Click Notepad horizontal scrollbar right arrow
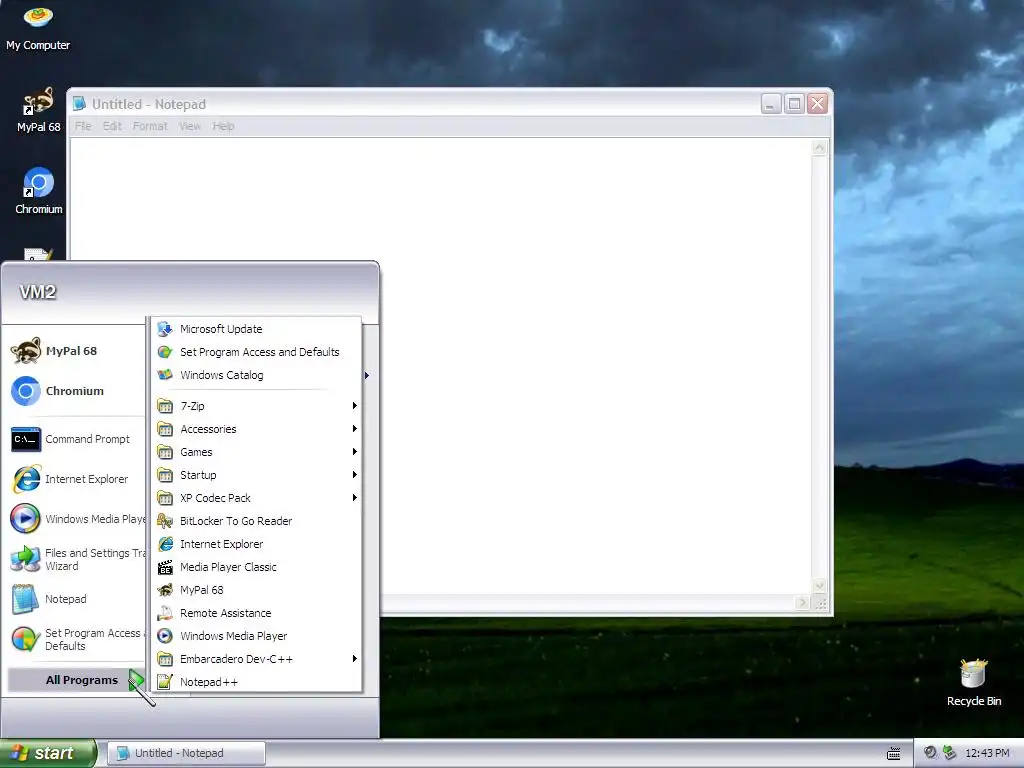 click(803, 603)
